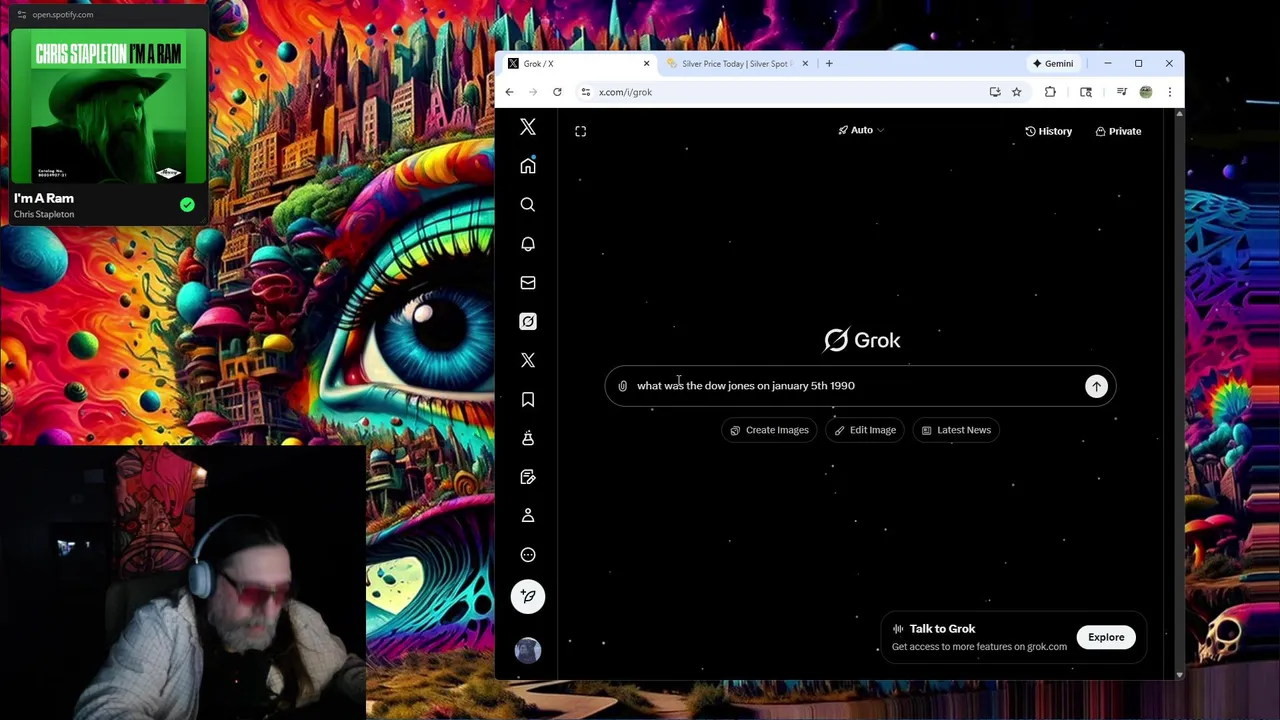The width and height of the screenshot is (1280, 720).
Task: Click the Talk to Grok heading
Action: point(942,629)
